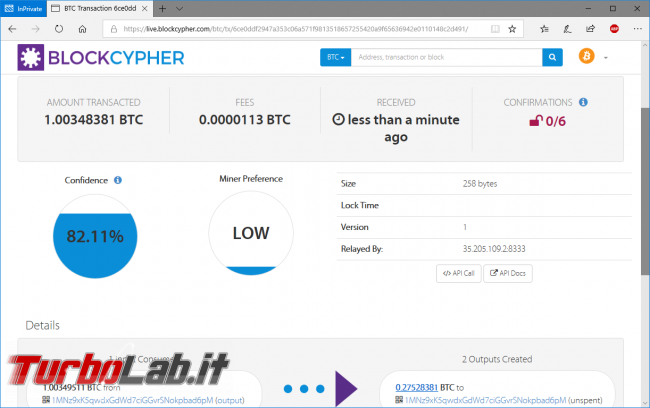Click the page vertical scrollbar thumb

pyautogui.click(x=645, y=191)
